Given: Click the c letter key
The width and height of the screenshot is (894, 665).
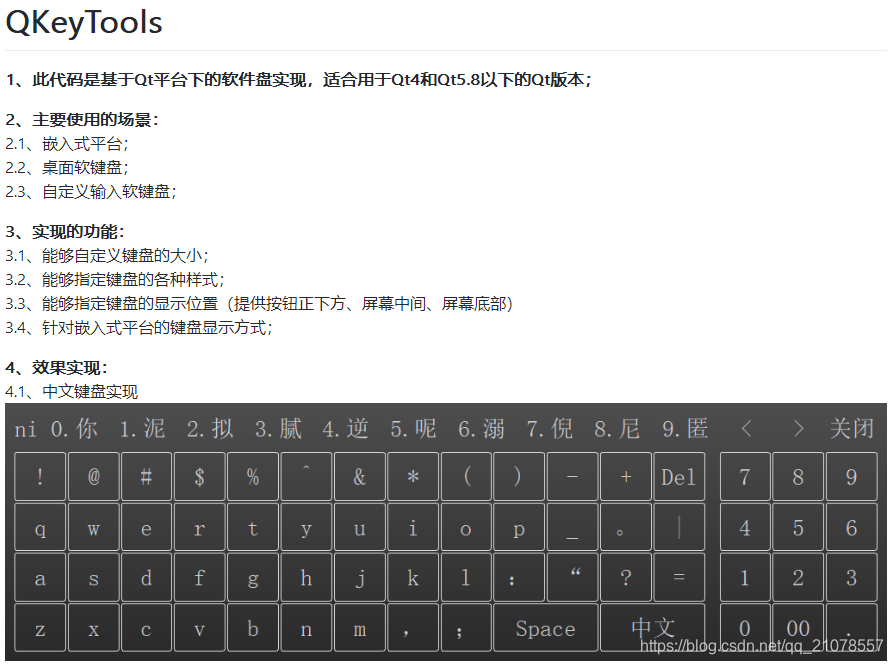Looking at the screenshot, I should pos(147,627).
